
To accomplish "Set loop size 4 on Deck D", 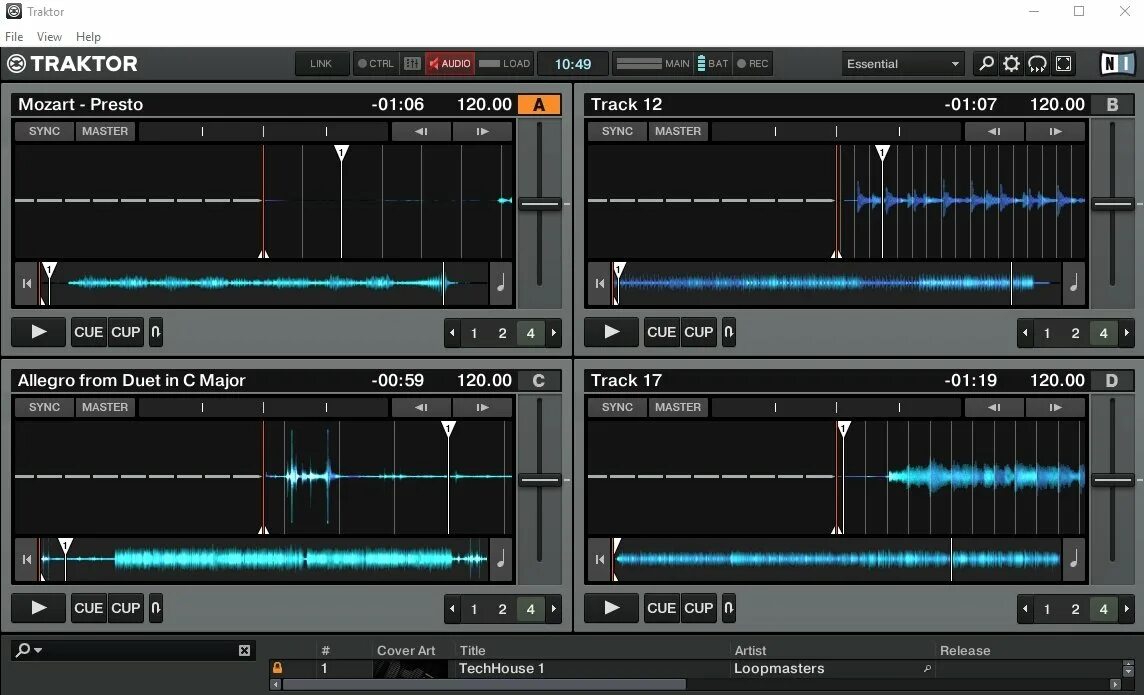I will coord(1103,609).
